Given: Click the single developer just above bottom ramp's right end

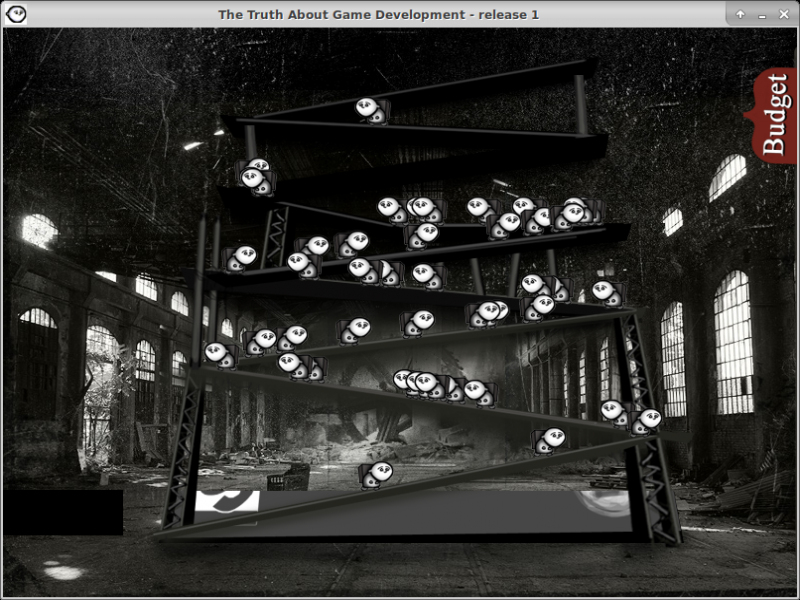Looking at the screenshot, I should (x=549, y=439).
